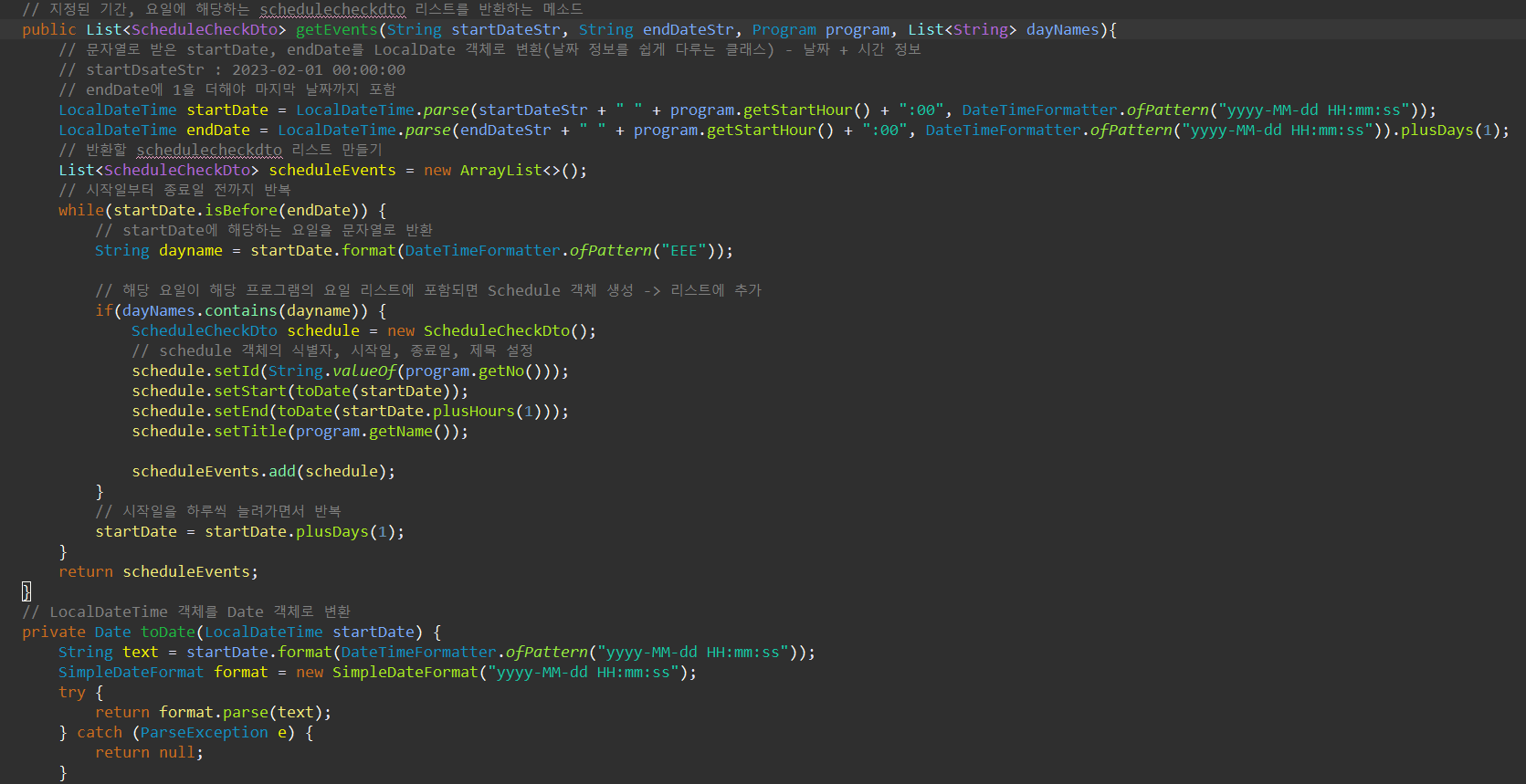This screenshot has height=784, width=1526.
Task: Click the comment 'startDsateStr : 2023-02-01 00:00:00'
Action: [x=232, y=70]
